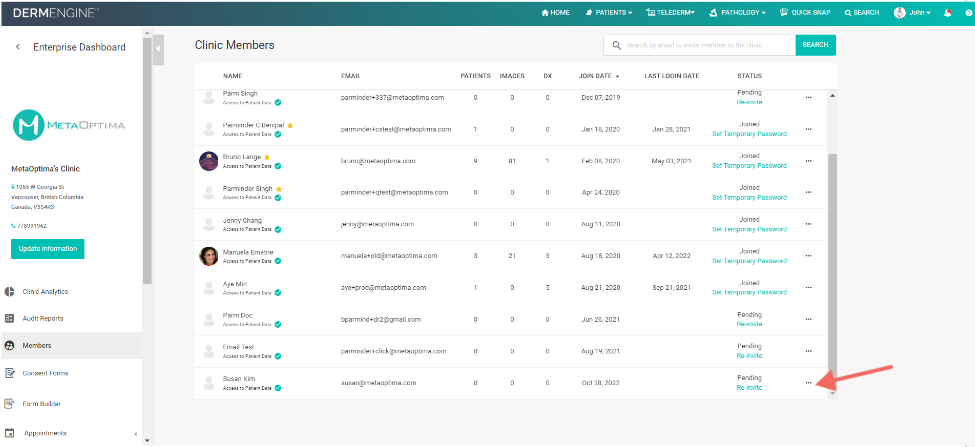Open the Telederm dropdown menu

point(671,12)
